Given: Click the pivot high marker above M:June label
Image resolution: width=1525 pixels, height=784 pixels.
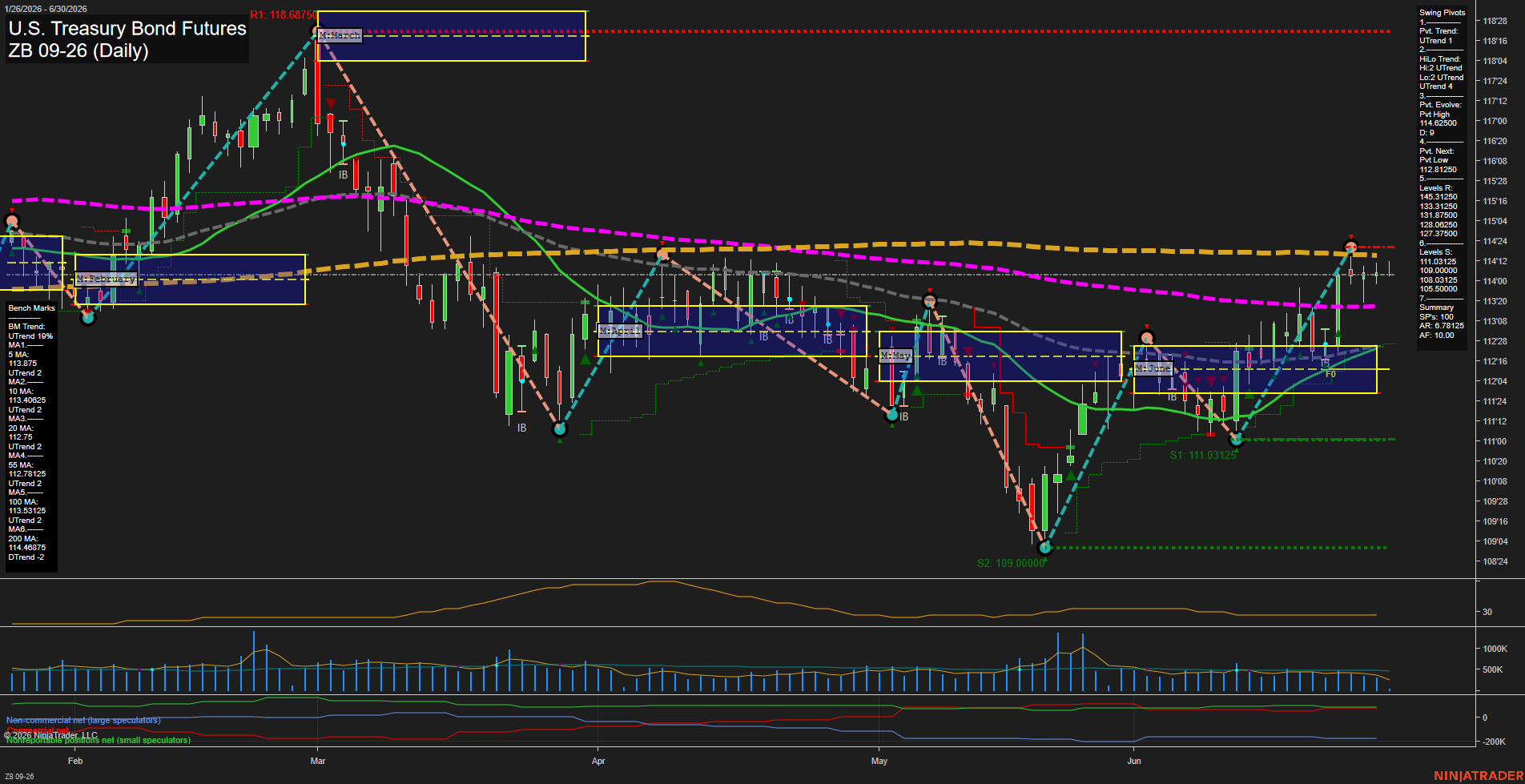Looking at the screenshot, I should coord(1147,338).
